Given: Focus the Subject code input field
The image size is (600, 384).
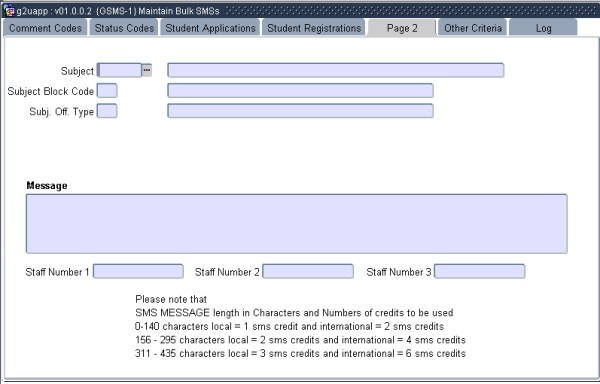Looking at the screenshot, I should pos(119,70).
